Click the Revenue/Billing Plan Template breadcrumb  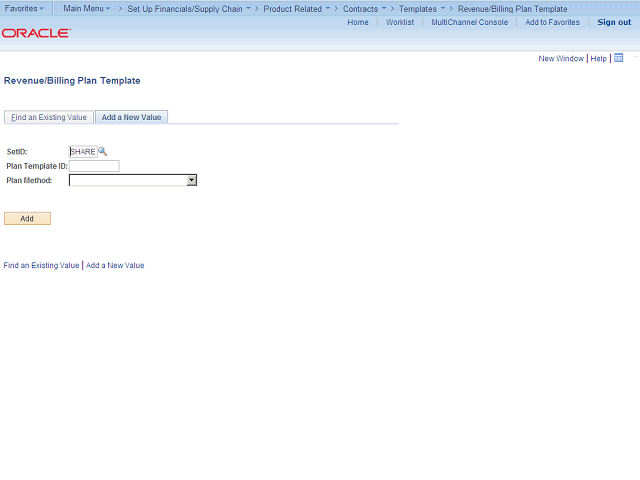512,9
